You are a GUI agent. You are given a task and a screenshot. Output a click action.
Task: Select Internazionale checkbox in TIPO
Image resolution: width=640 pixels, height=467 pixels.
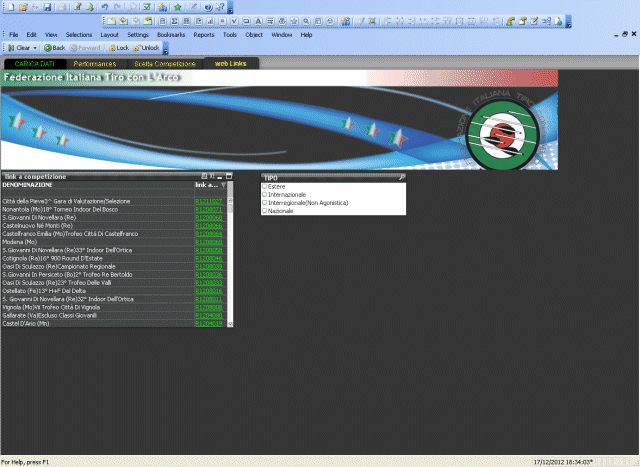[264, 194]
